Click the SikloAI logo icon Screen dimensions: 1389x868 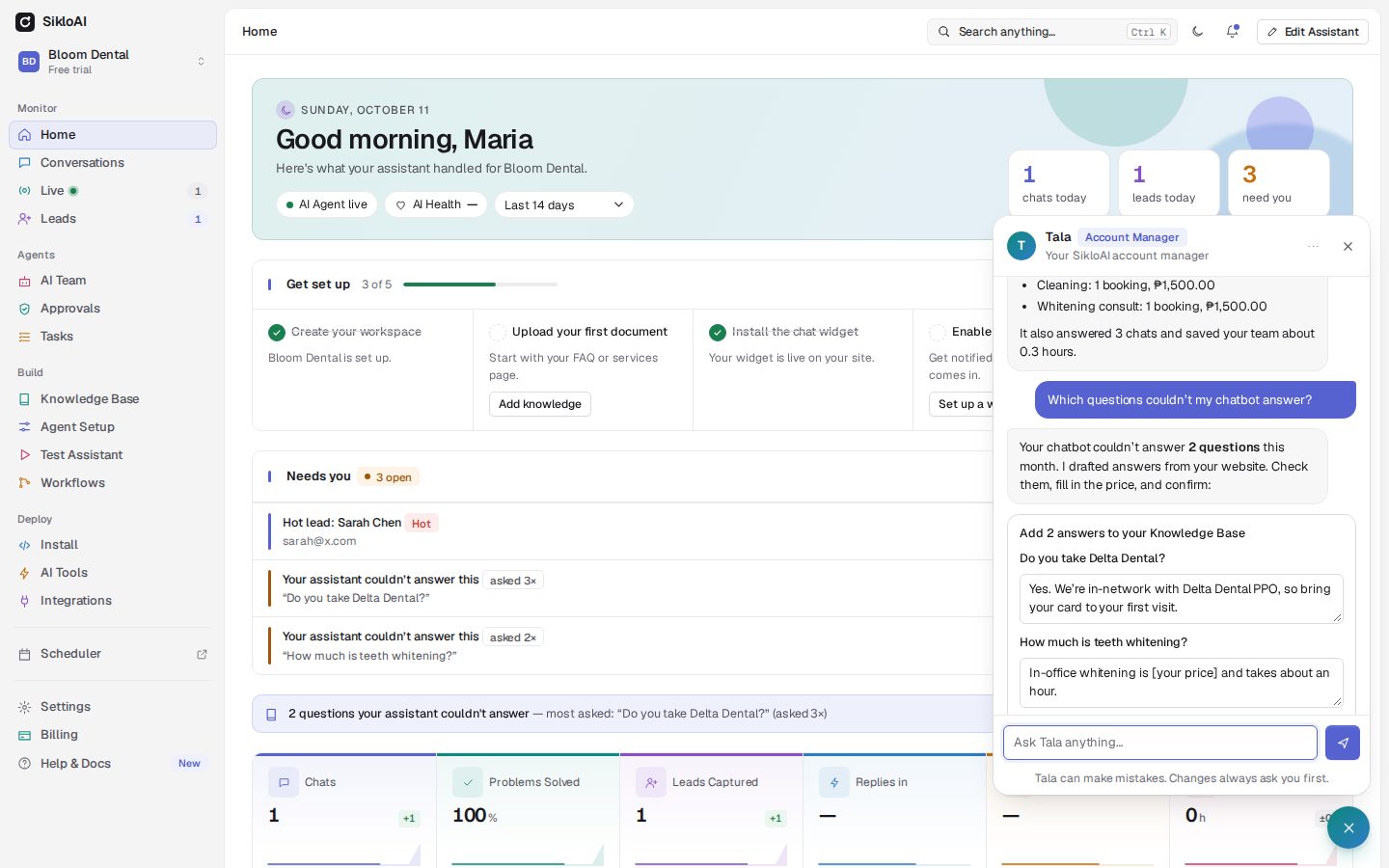click(x=25, y=21)
